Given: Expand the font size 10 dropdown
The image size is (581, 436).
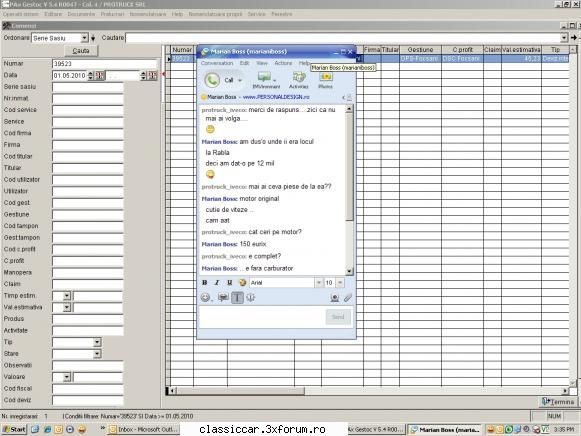Looking at the screenshot, I should click(340, 283).
